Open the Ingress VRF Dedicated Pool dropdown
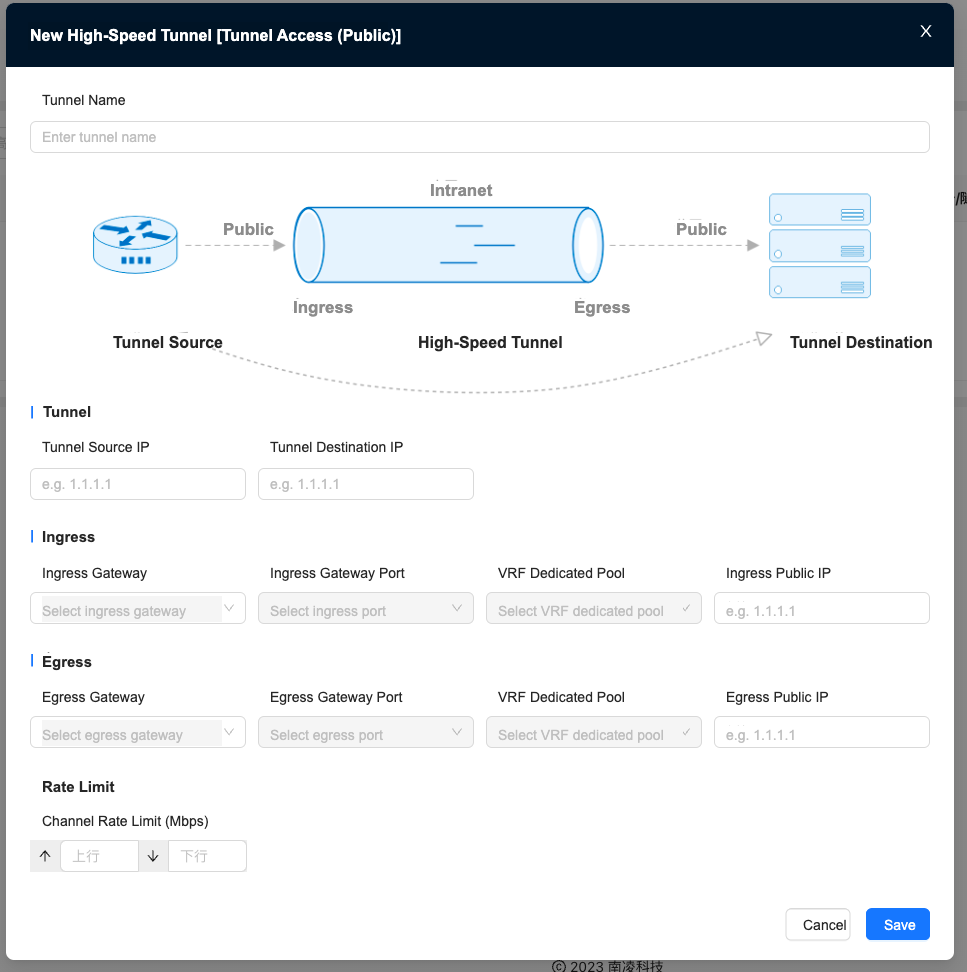 [594, 608]
